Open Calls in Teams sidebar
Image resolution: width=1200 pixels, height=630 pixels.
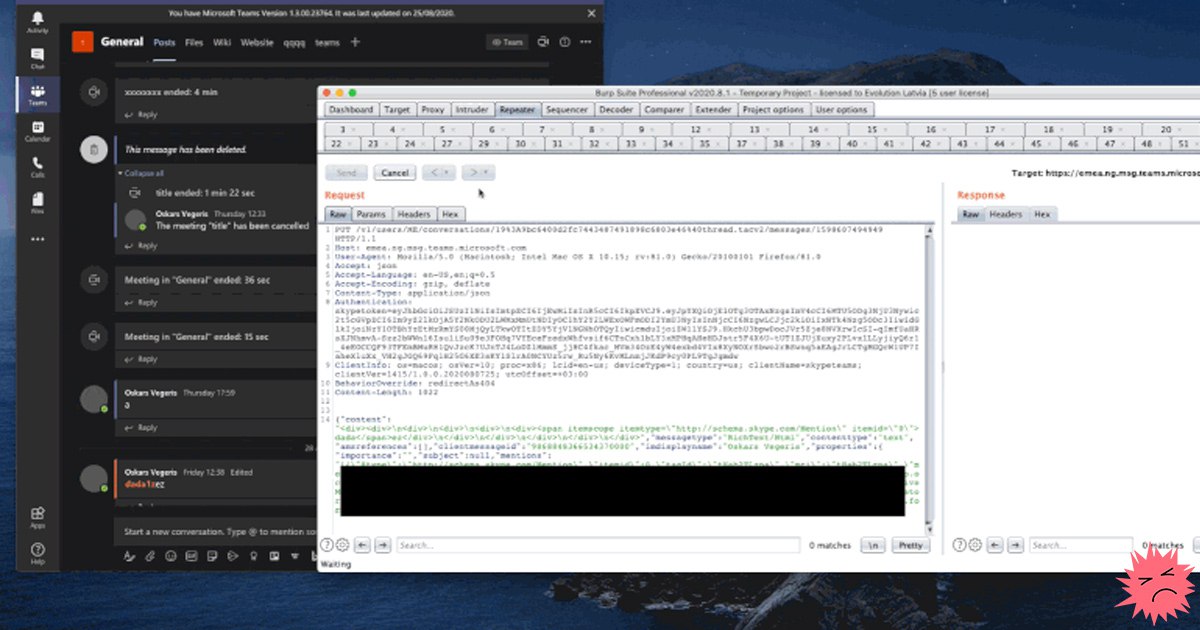click(x=37, y=167)
